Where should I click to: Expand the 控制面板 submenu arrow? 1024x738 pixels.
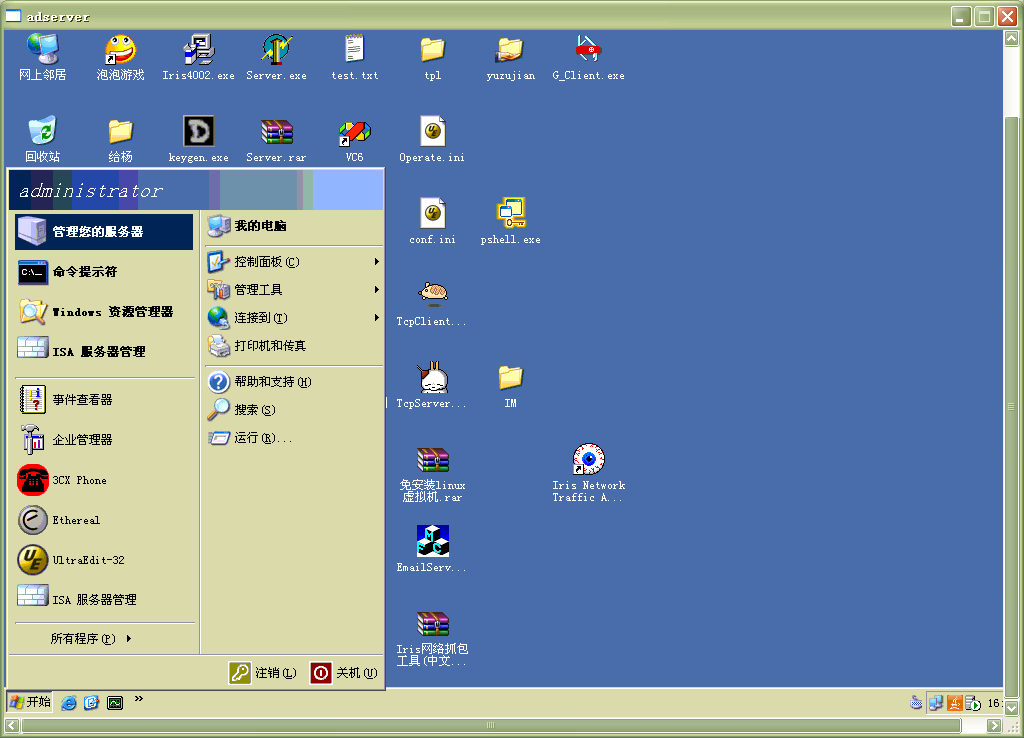pos(376,262)
